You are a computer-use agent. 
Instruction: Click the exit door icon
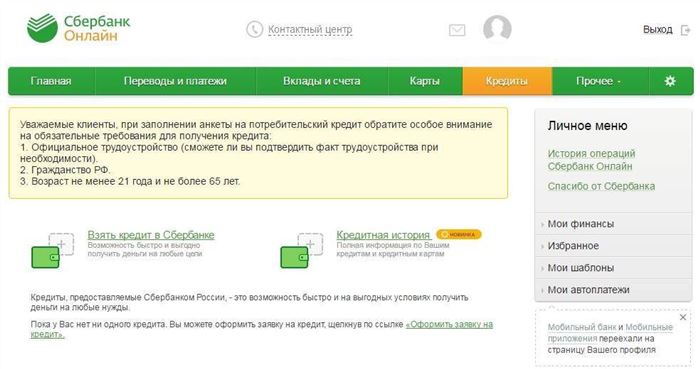point(685,30)
